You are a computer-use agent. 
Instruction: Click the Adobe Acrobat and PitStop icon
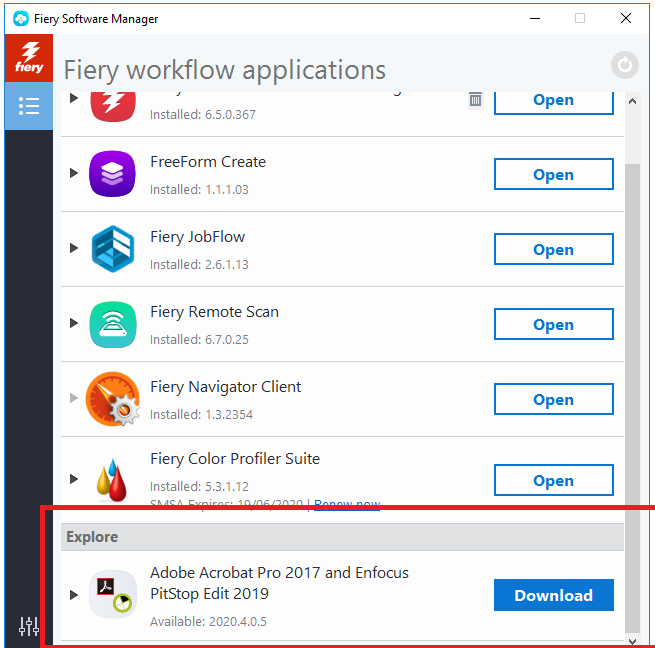112,595
